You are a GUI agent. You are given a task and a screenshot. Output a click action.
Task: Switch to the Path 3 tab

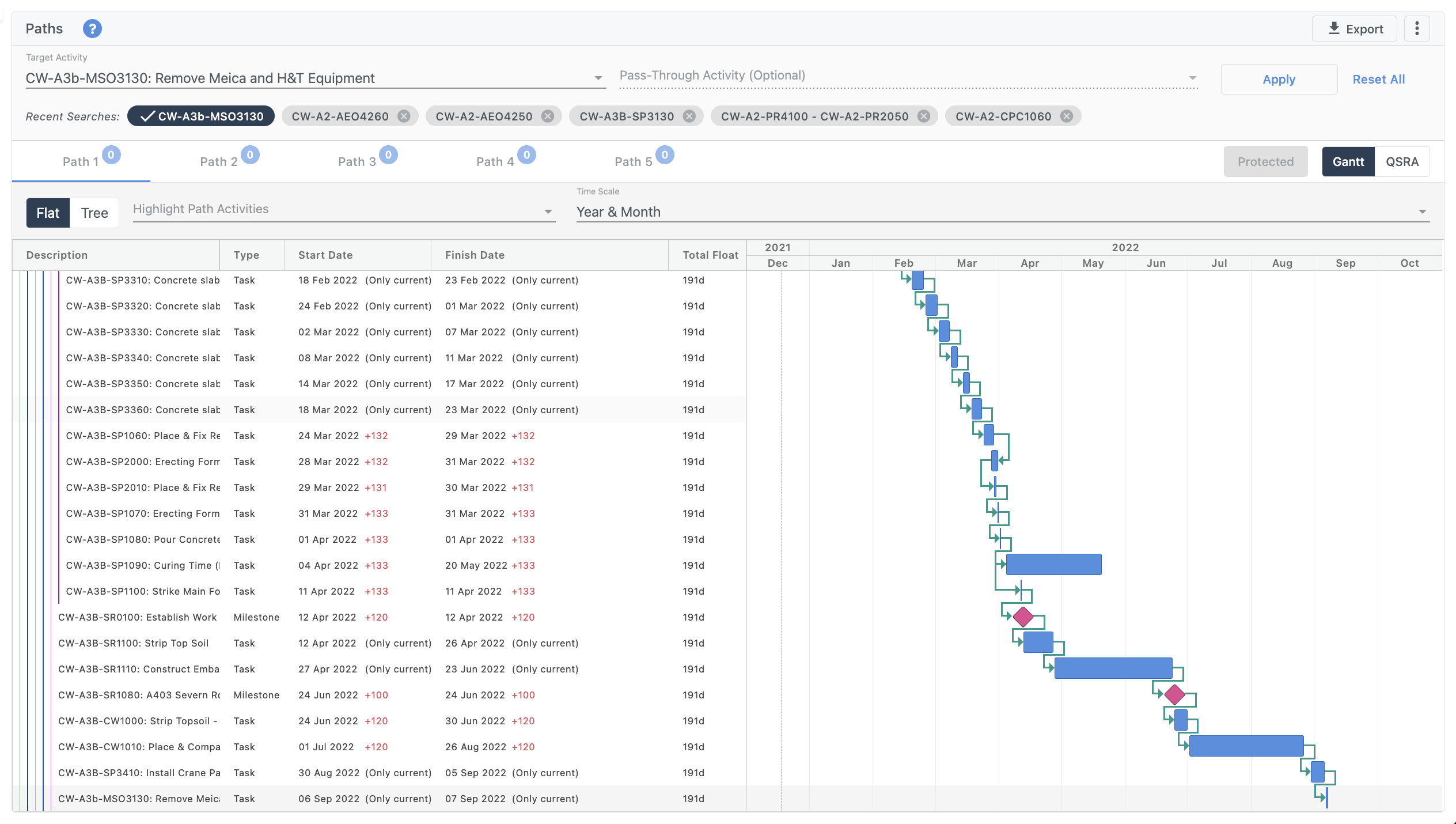point(357,161)
